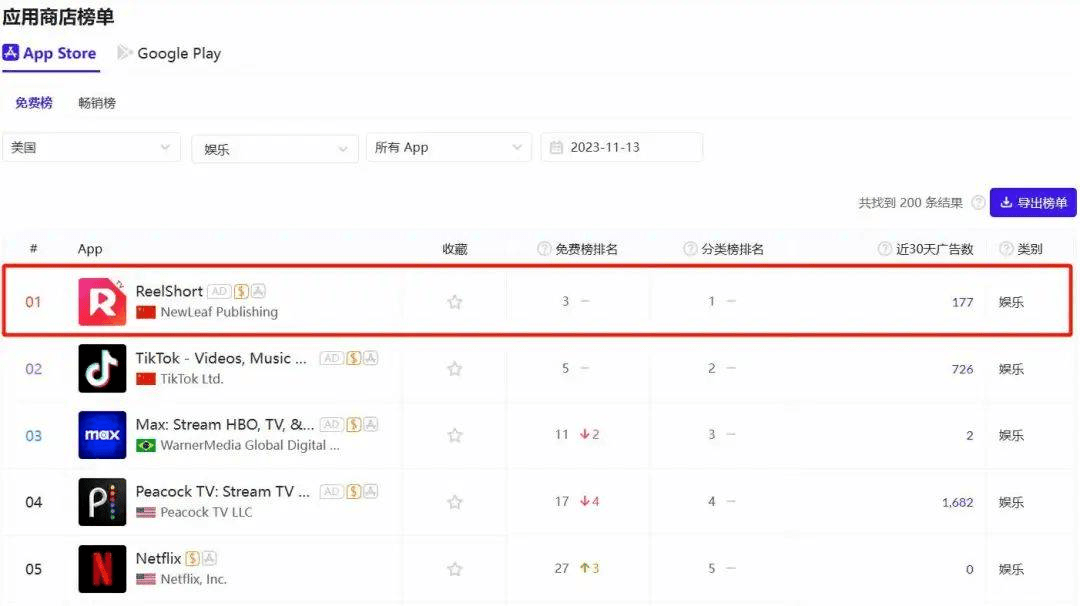Click the calendar icon in date field

[557, 147]
